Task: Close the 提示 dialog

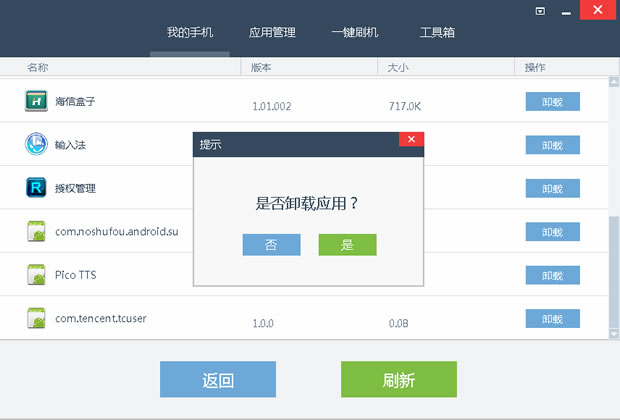Action: [411, 139]
